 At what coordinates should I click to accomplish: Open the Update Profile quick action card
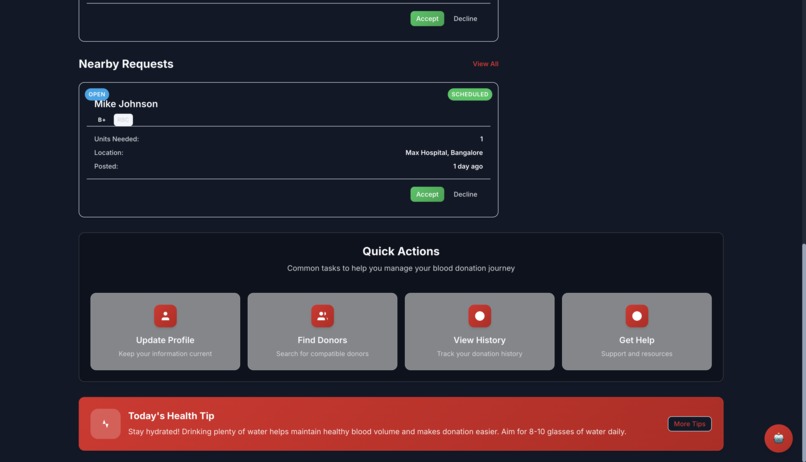tap(165, 331)
